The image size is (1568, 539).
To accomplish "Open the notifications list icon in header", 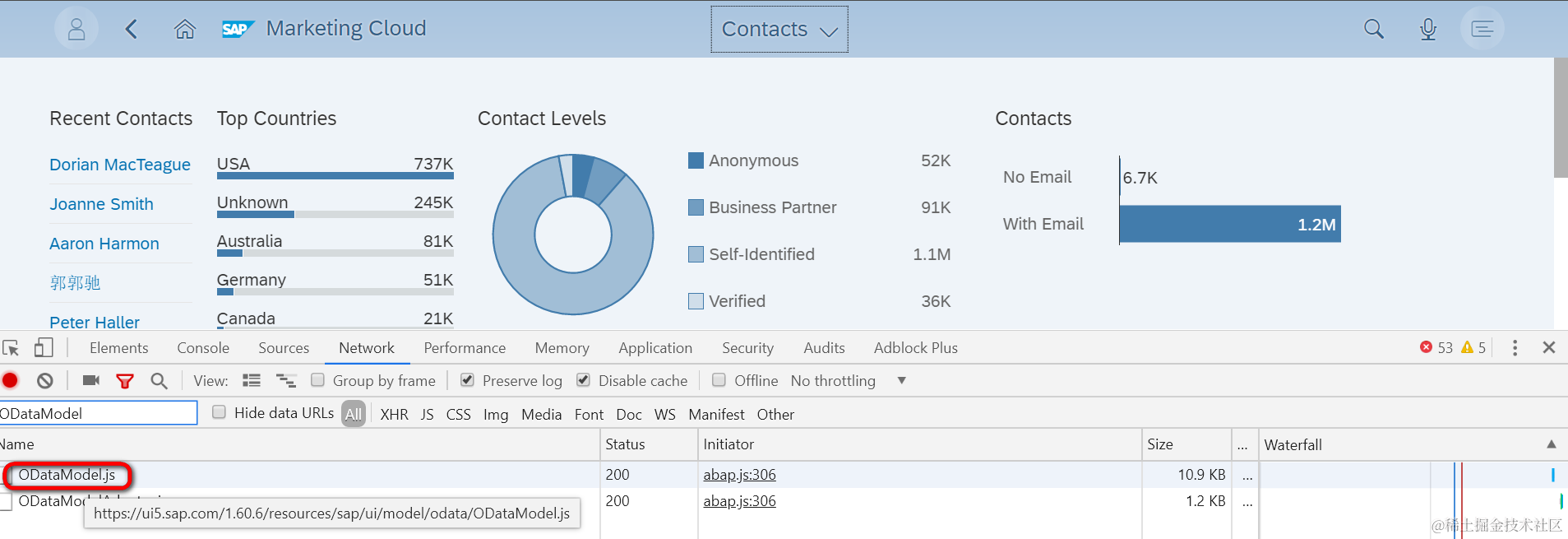I will click(1482, 30).
